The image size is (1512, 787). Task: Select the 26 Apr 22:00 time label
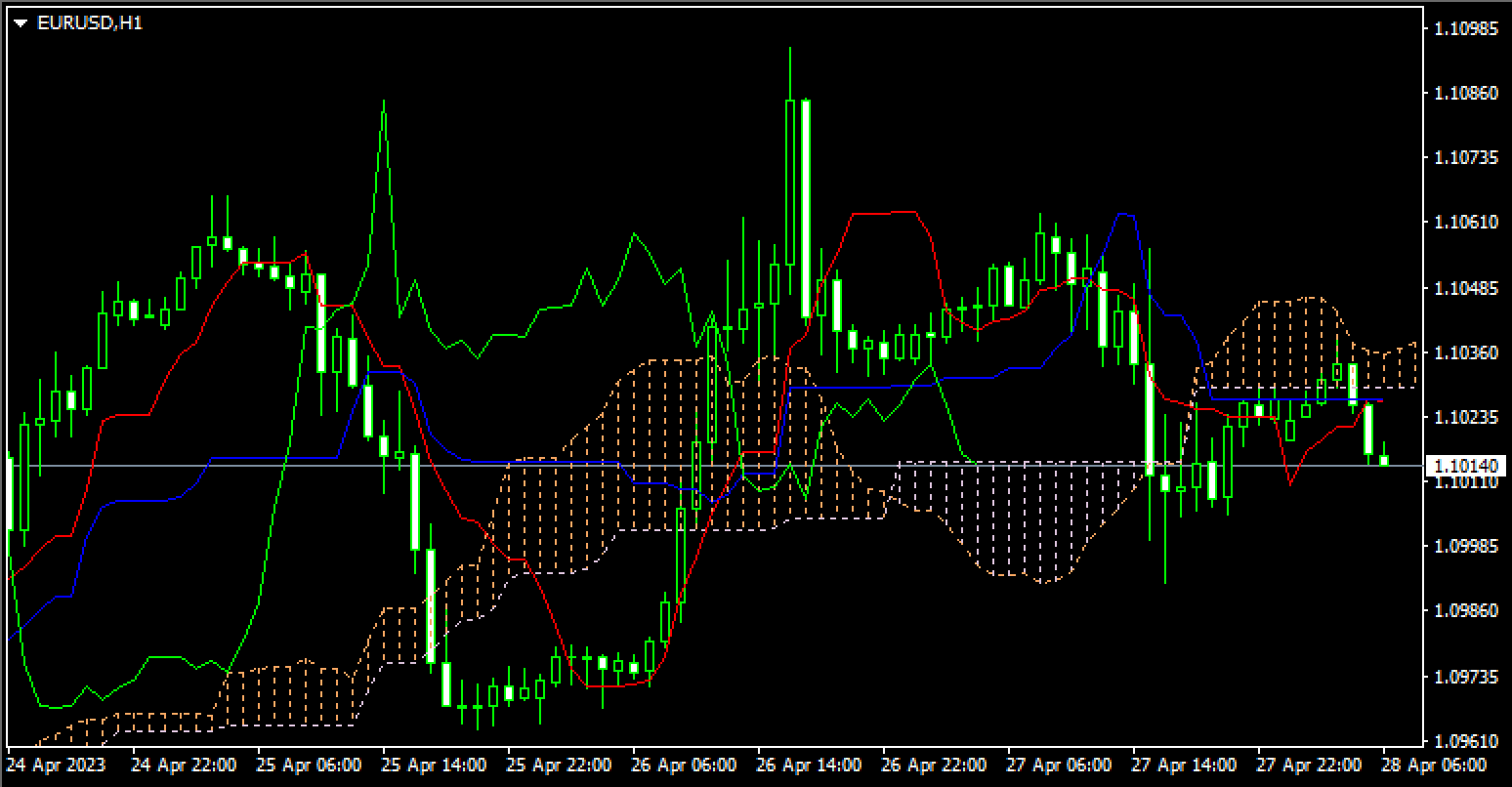coord(934,765)
